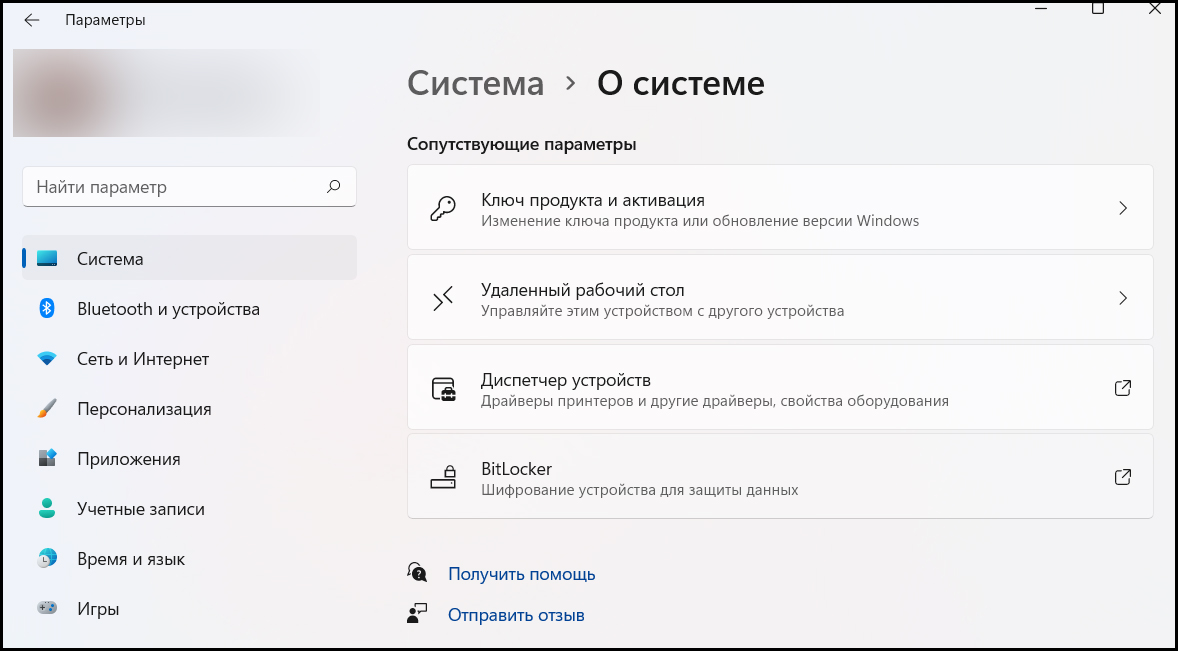This screenshot has width=1178, height=651.
Task: Click the paintbrush icon for Персонализация
Action: (47, 408)
